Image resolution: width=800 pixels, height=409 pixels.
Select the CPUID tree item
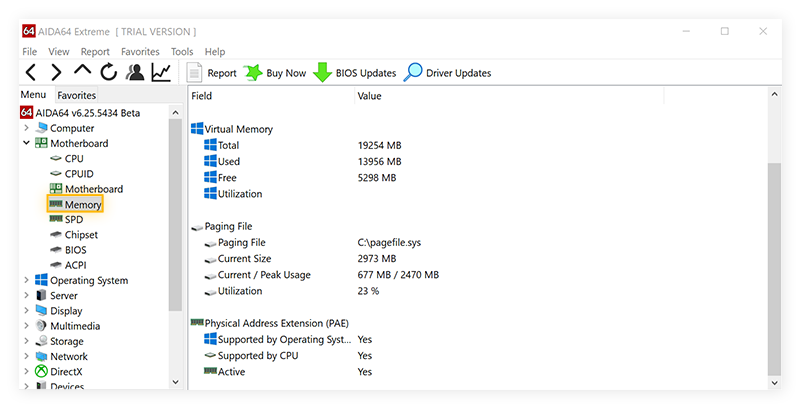click(x=79, y=174)
